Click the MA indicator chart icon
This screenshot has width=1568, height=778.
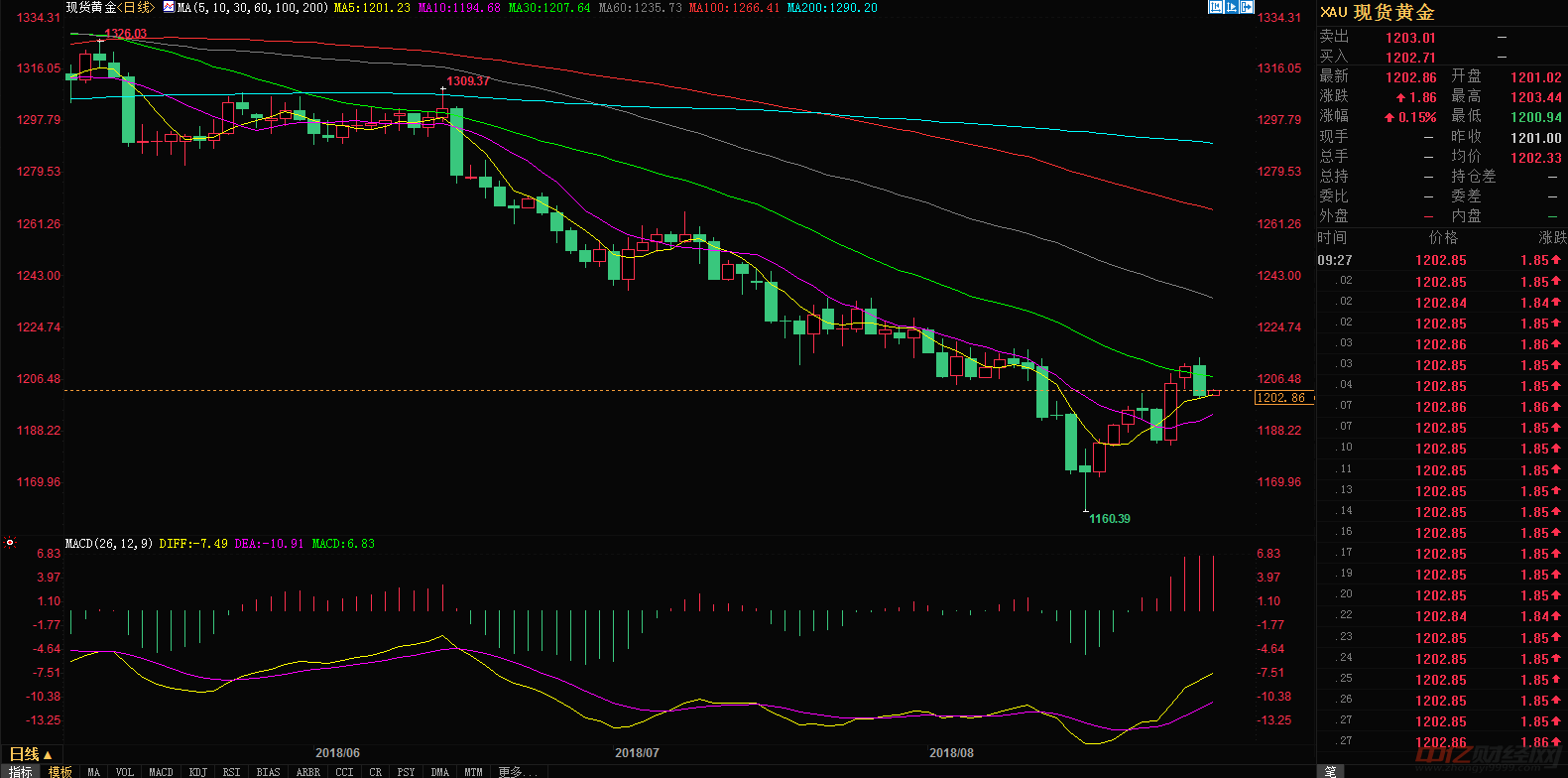point(169,8)
